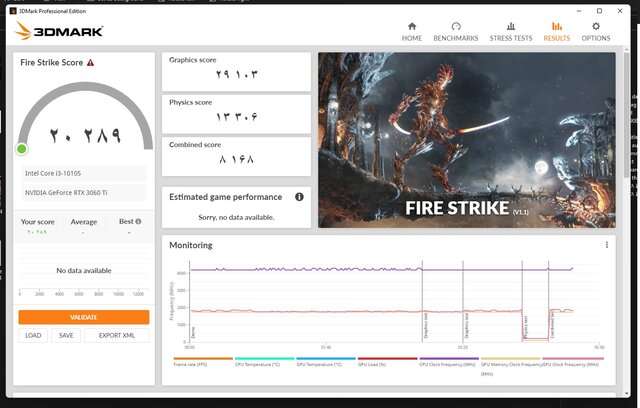
Task: Click the Combined score panel
Action: click(x=236, y=156)
